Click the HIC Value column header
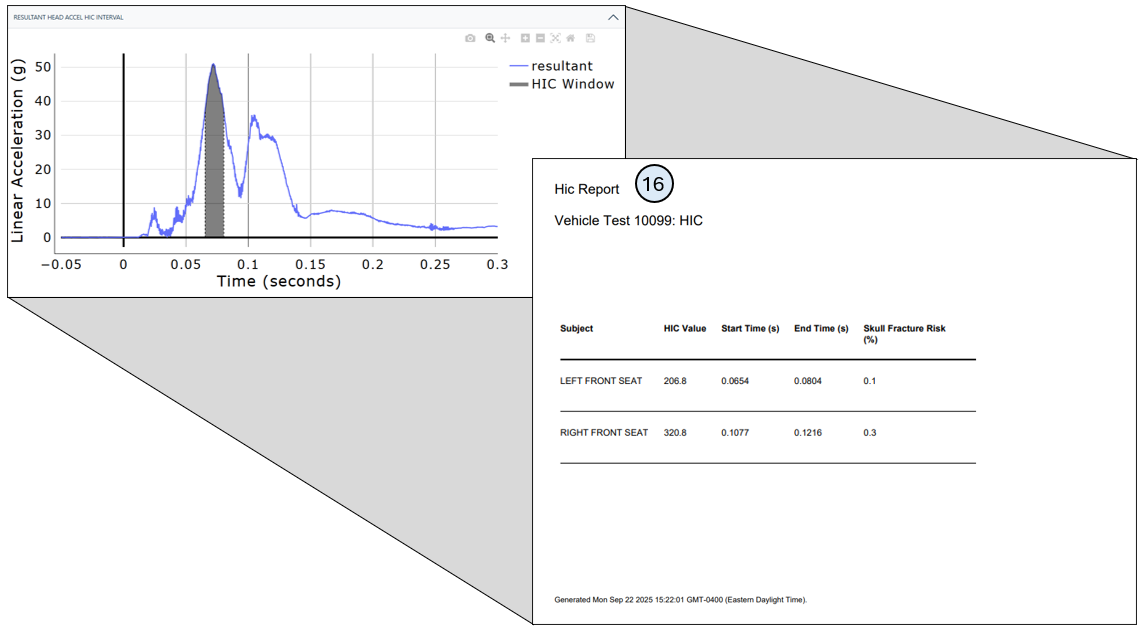Screen dimensions: 1143x633 [684, 328]
